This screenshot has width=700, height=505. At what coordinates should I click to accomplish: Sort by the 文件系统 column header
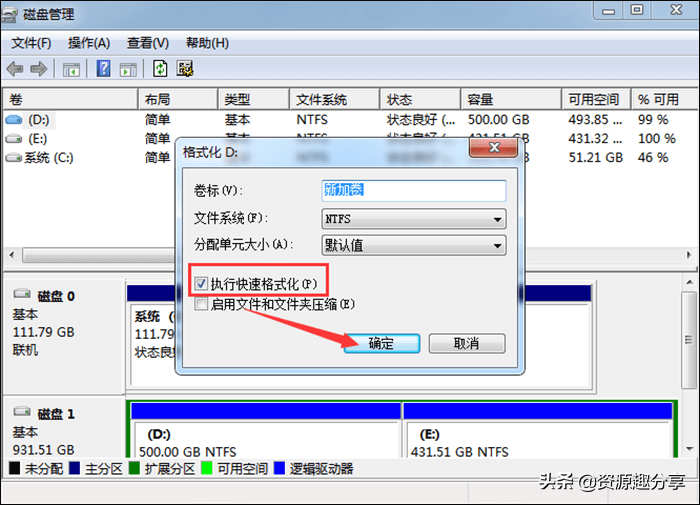point(334,99)
